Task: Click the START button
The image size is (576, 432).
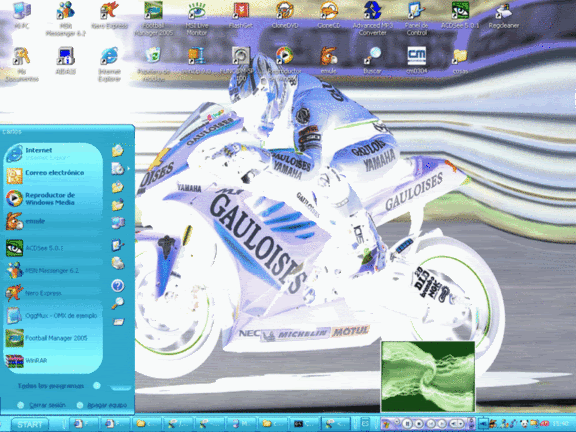Action: [29, 424]
